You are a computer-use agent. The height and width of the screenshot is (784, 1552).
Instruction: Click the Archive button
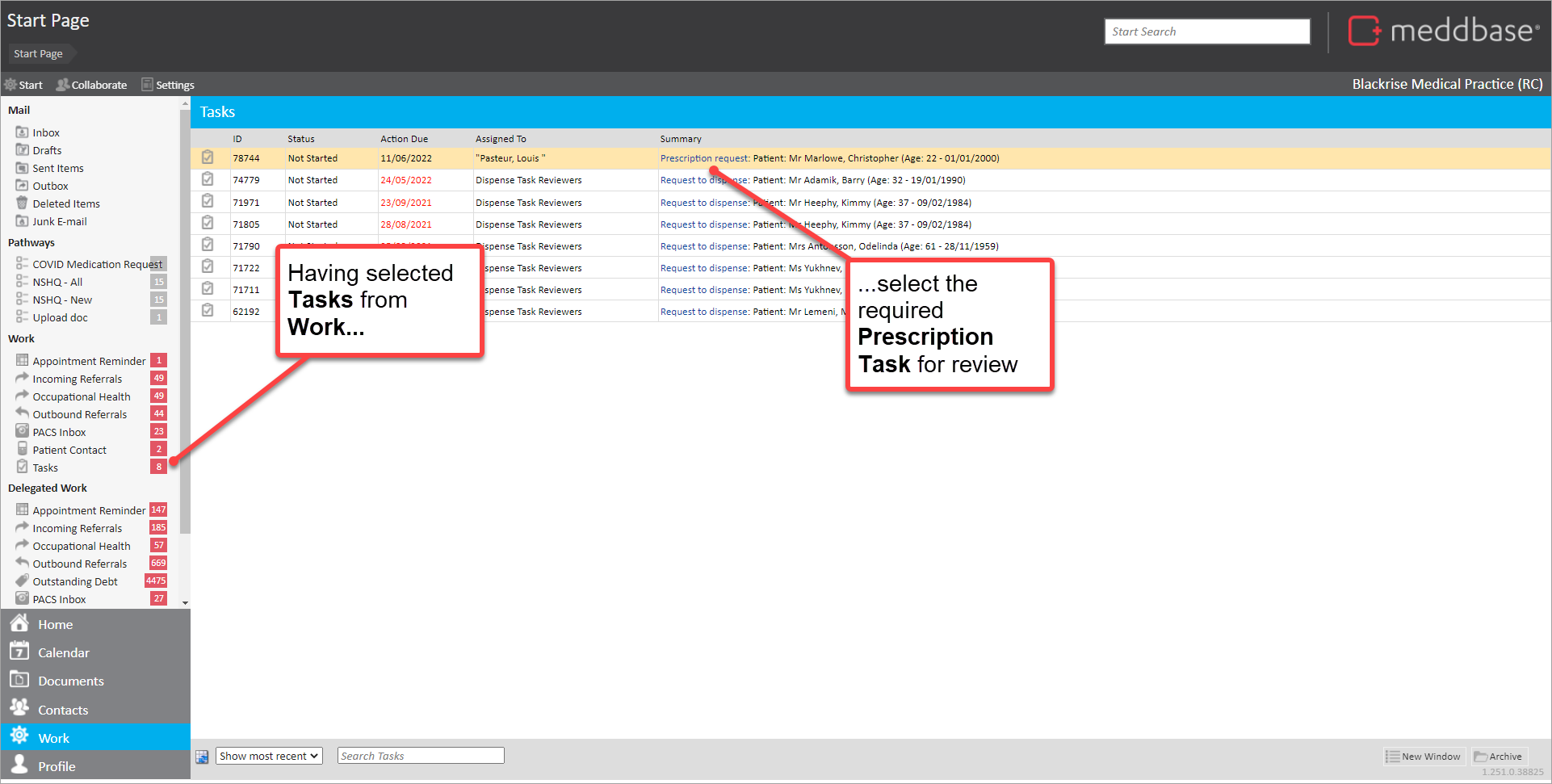(1498, 757)
